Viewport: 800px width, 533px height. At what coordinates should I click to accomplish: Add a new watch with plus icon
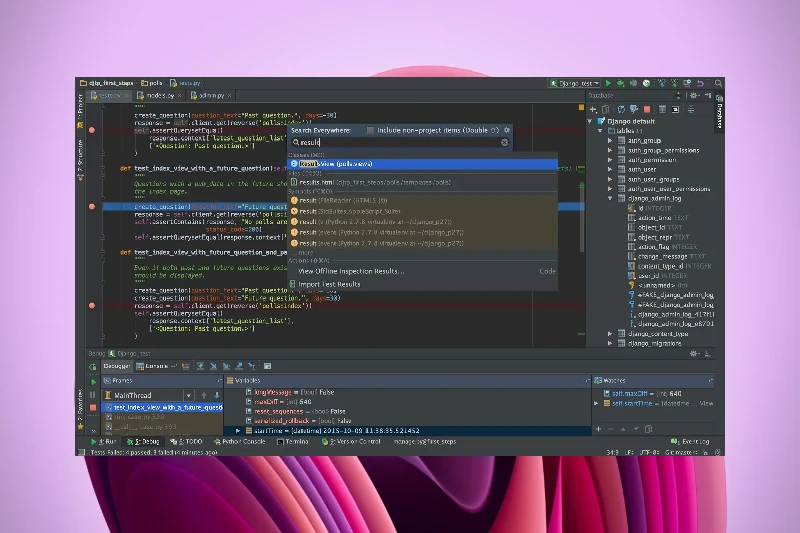click(598, 429)
